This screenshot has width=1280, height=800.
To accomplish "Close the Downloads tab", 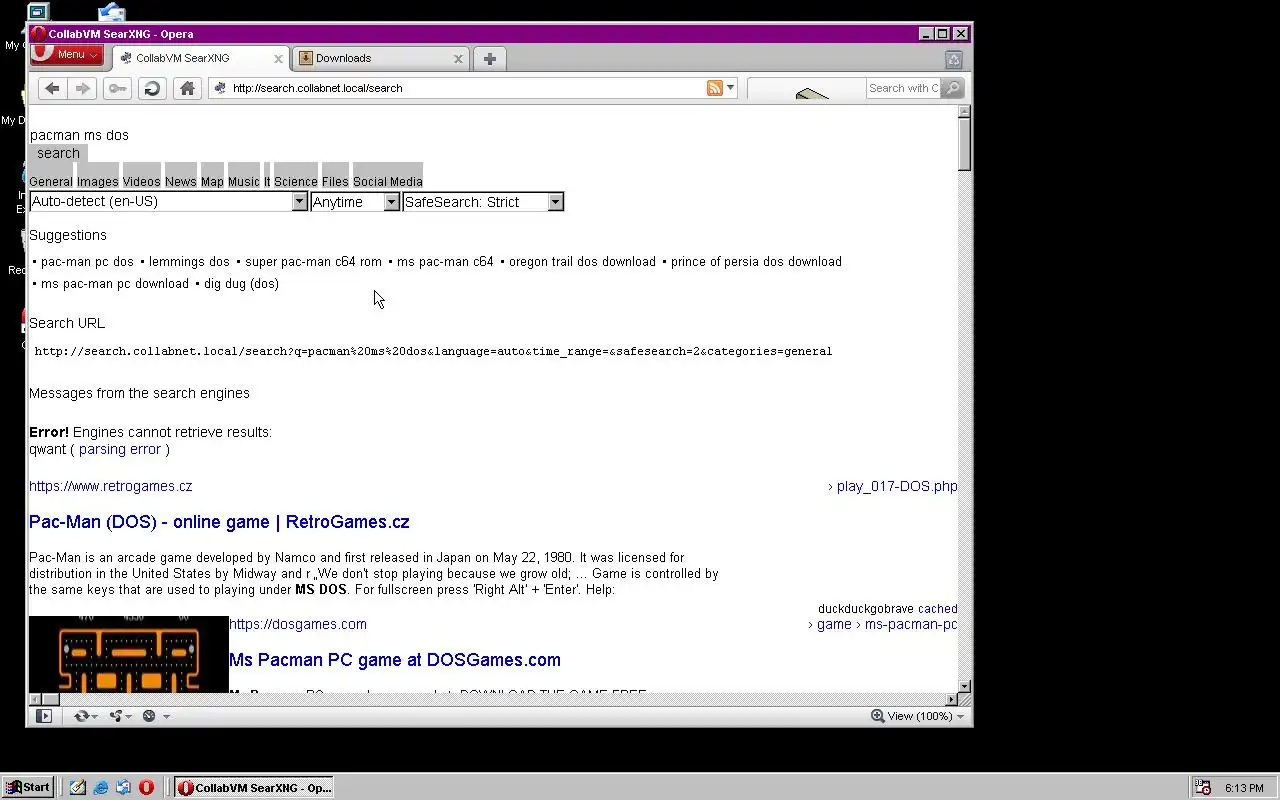I will (458, 59).
